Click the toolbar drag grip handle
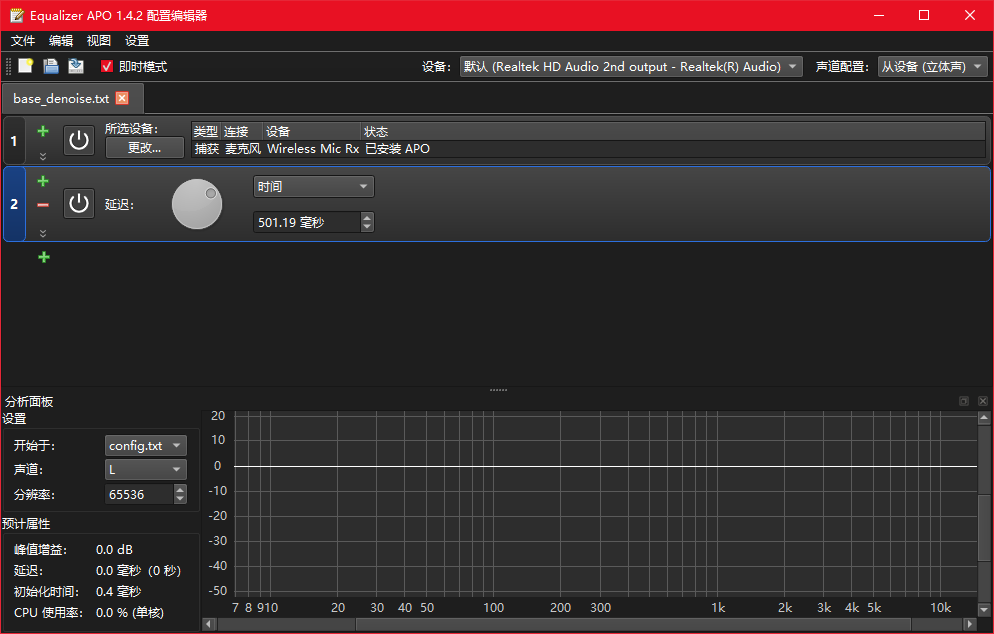This screenshot has height=634, width=994. click(8, 66)
